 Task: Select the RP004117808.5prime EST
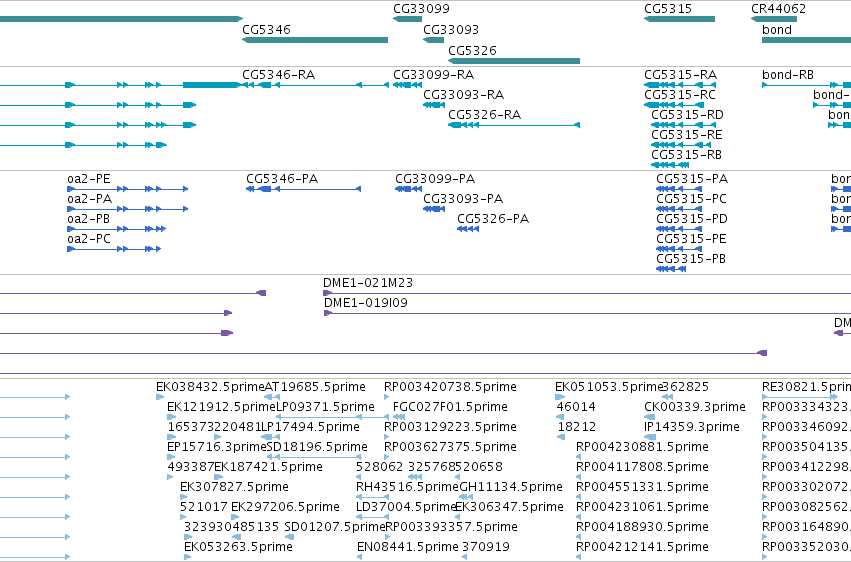pyautogui.click(x=579, y=477)
